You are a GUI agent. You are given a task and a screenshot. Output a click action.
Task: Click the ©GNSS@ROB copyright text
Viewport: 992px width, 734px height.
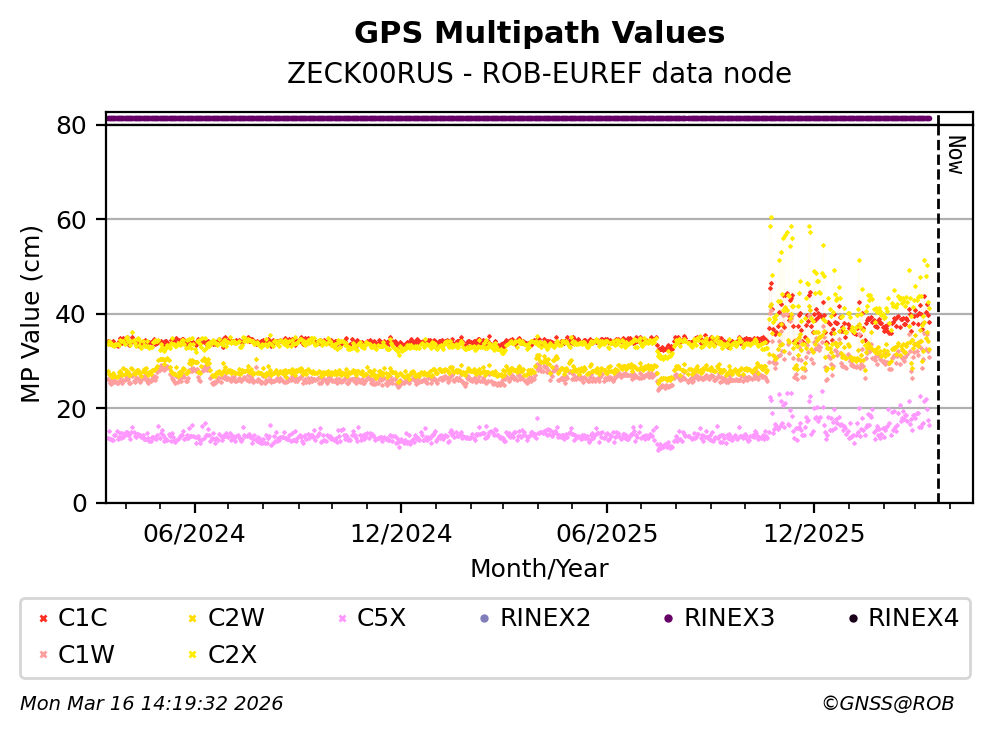pyautogui.click(x=887, y=704)
